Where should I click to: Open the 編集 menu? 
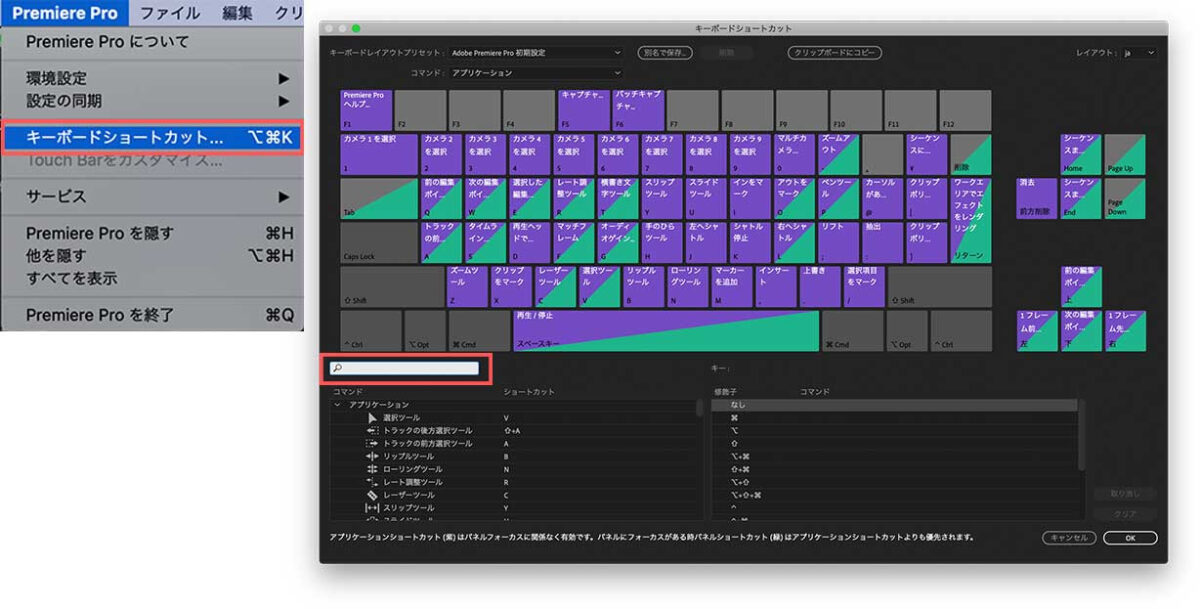coord(237,13)
